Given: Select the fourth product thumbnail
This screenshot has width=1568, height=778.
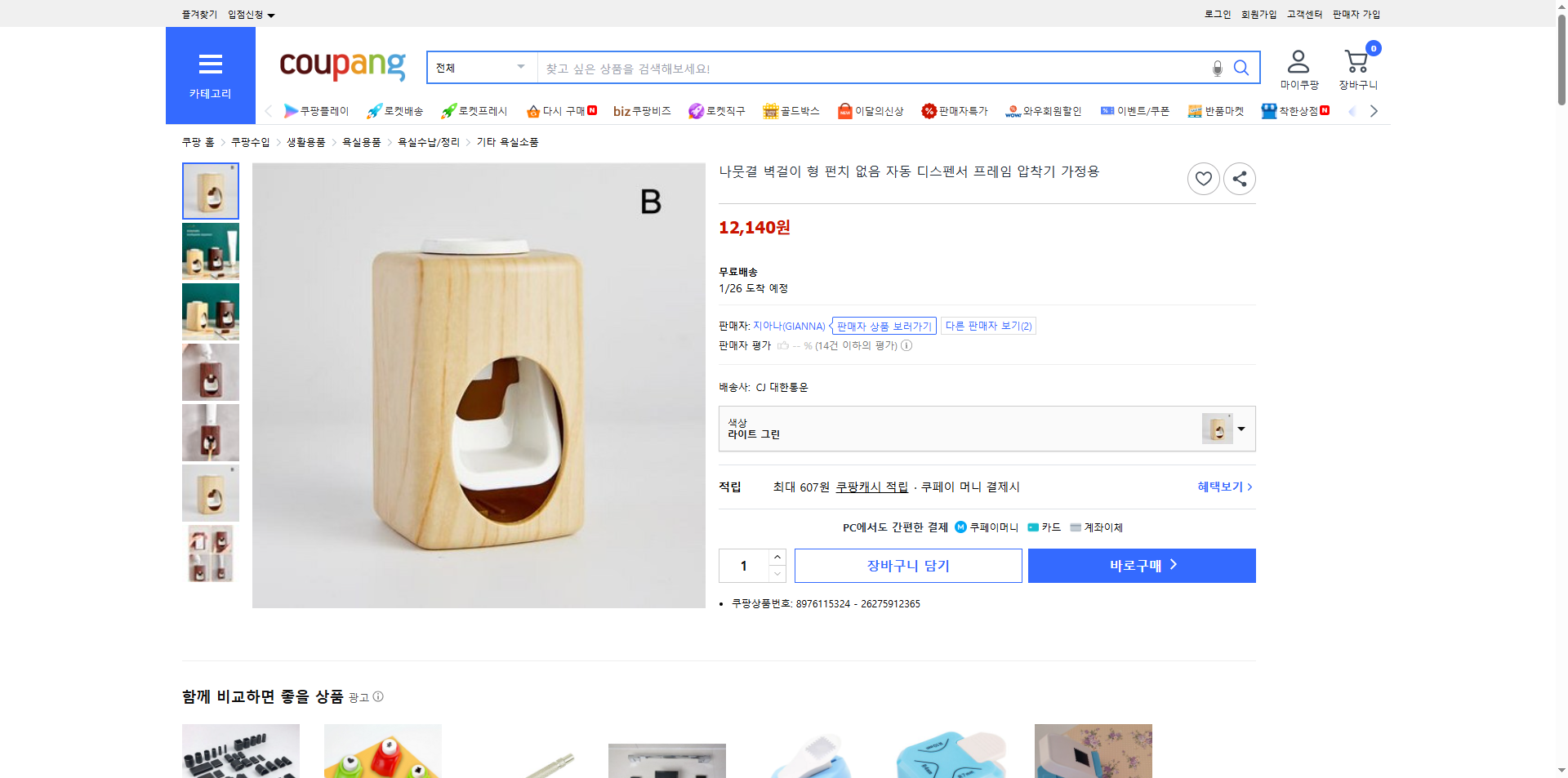Looking at the screenshot, I should pyautogui.click(x=210, y=372).
